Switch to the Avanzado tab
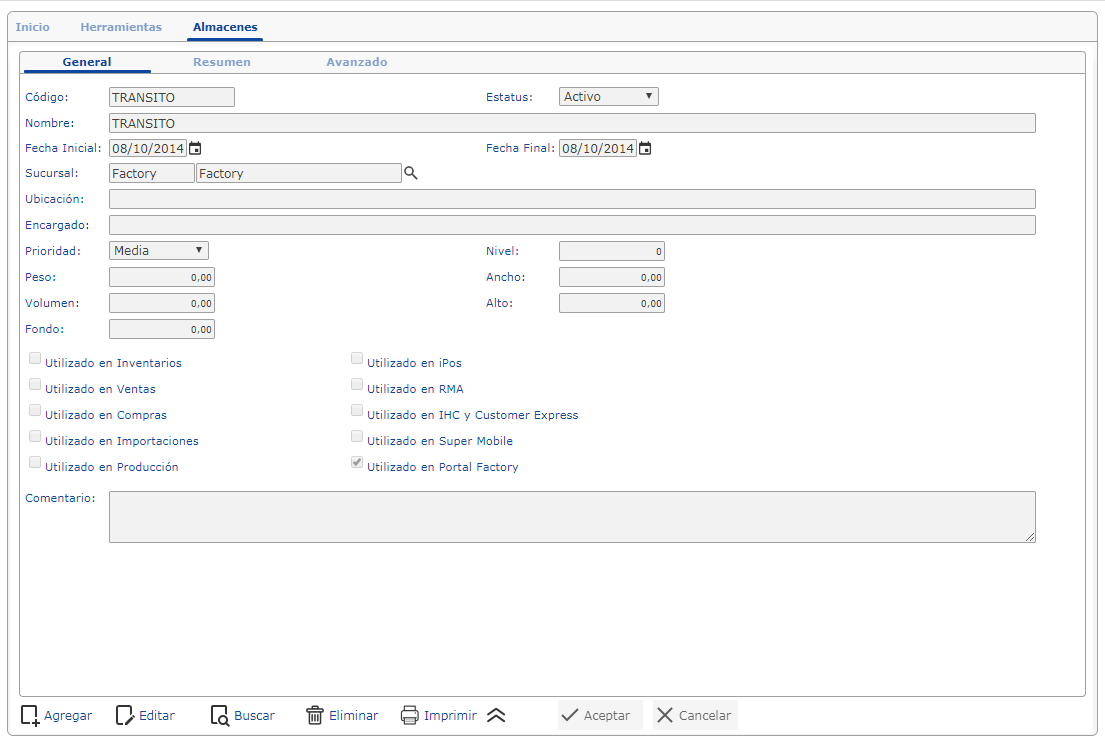 click(x=356, y=62)
